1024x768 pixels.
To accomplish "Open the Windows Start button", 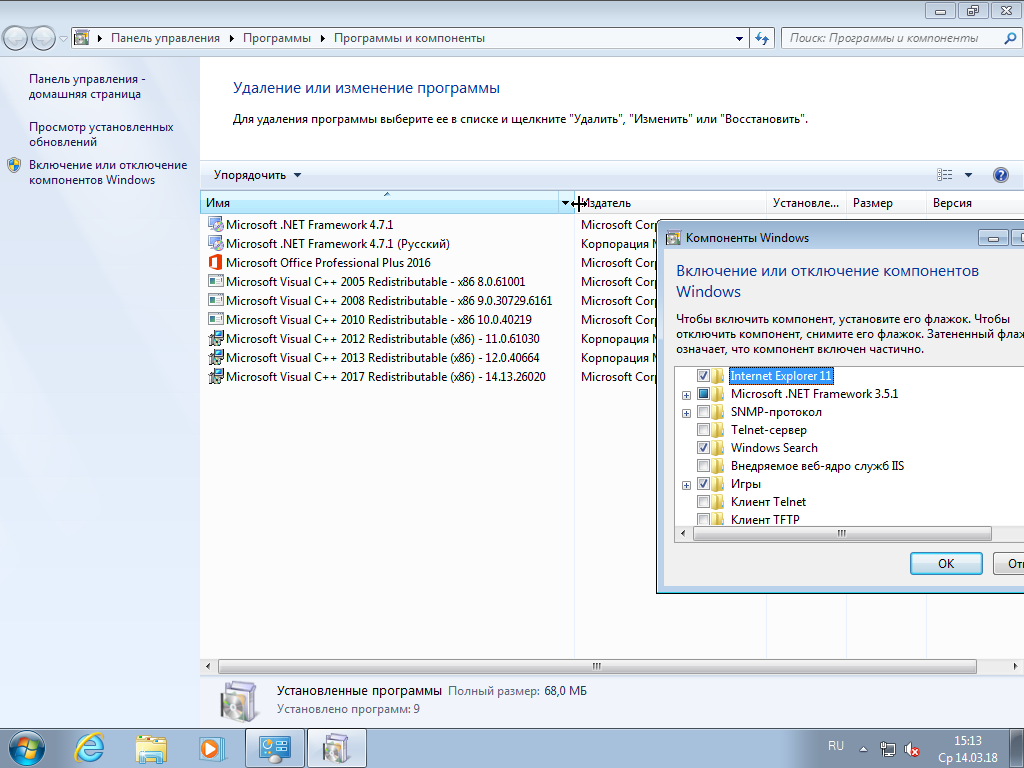I will [x=27, y=748].
